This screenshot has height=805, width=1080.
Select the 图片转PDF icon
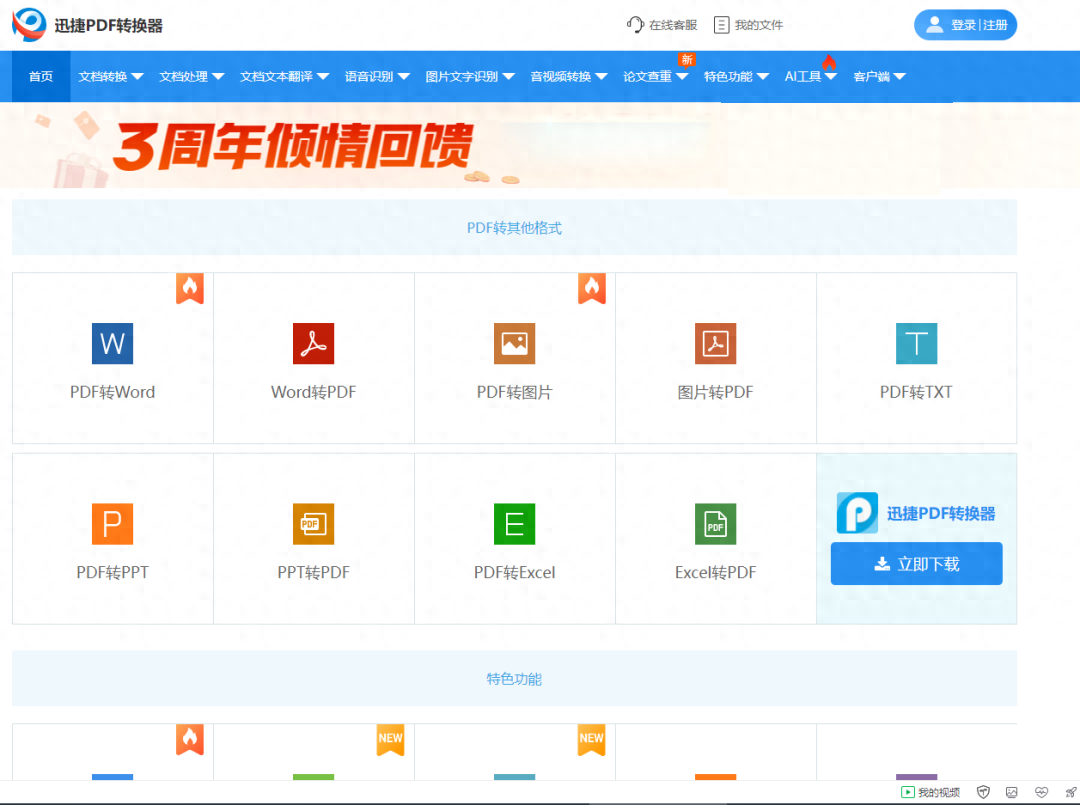[715, 343]
